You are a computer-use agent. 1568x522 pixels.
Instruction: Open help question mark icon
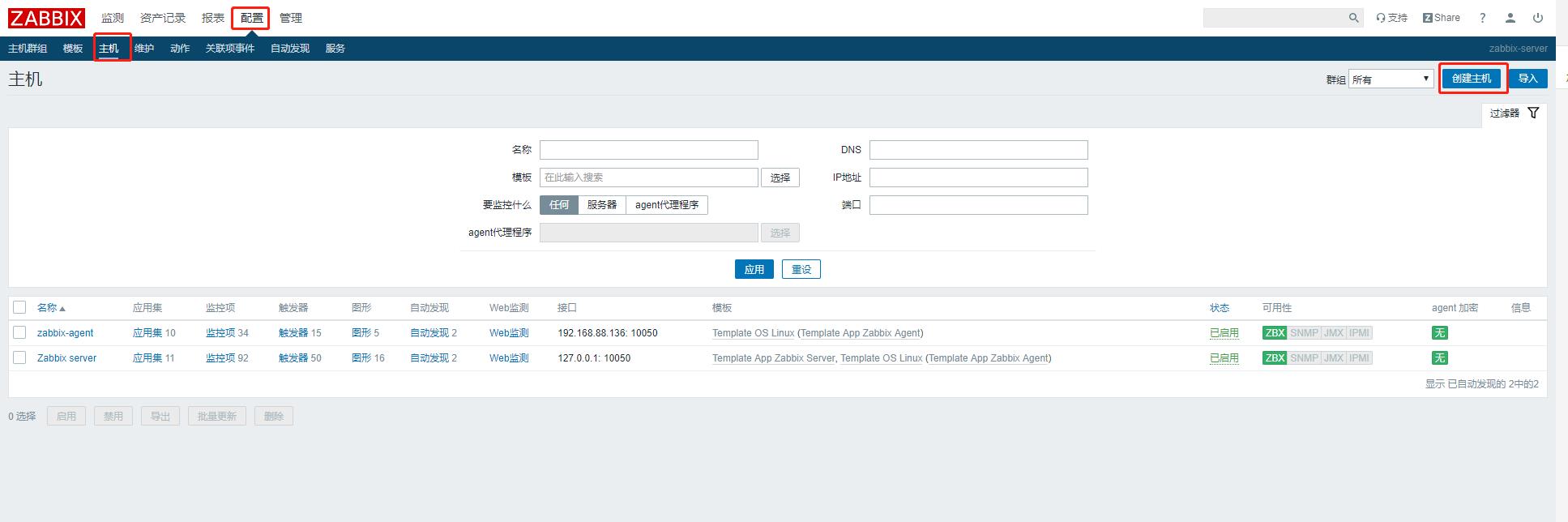(x=1482, y=18)
